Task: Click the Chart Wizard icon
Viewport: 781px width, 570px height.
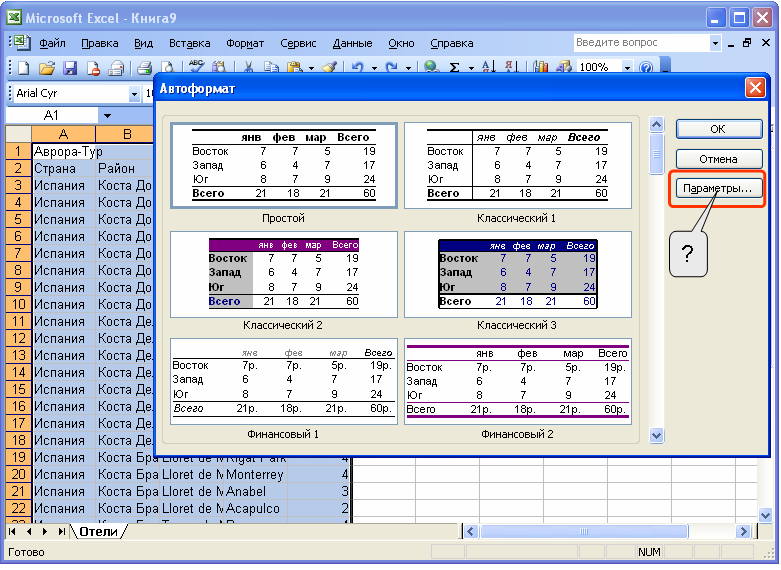Action: (540, 67)
